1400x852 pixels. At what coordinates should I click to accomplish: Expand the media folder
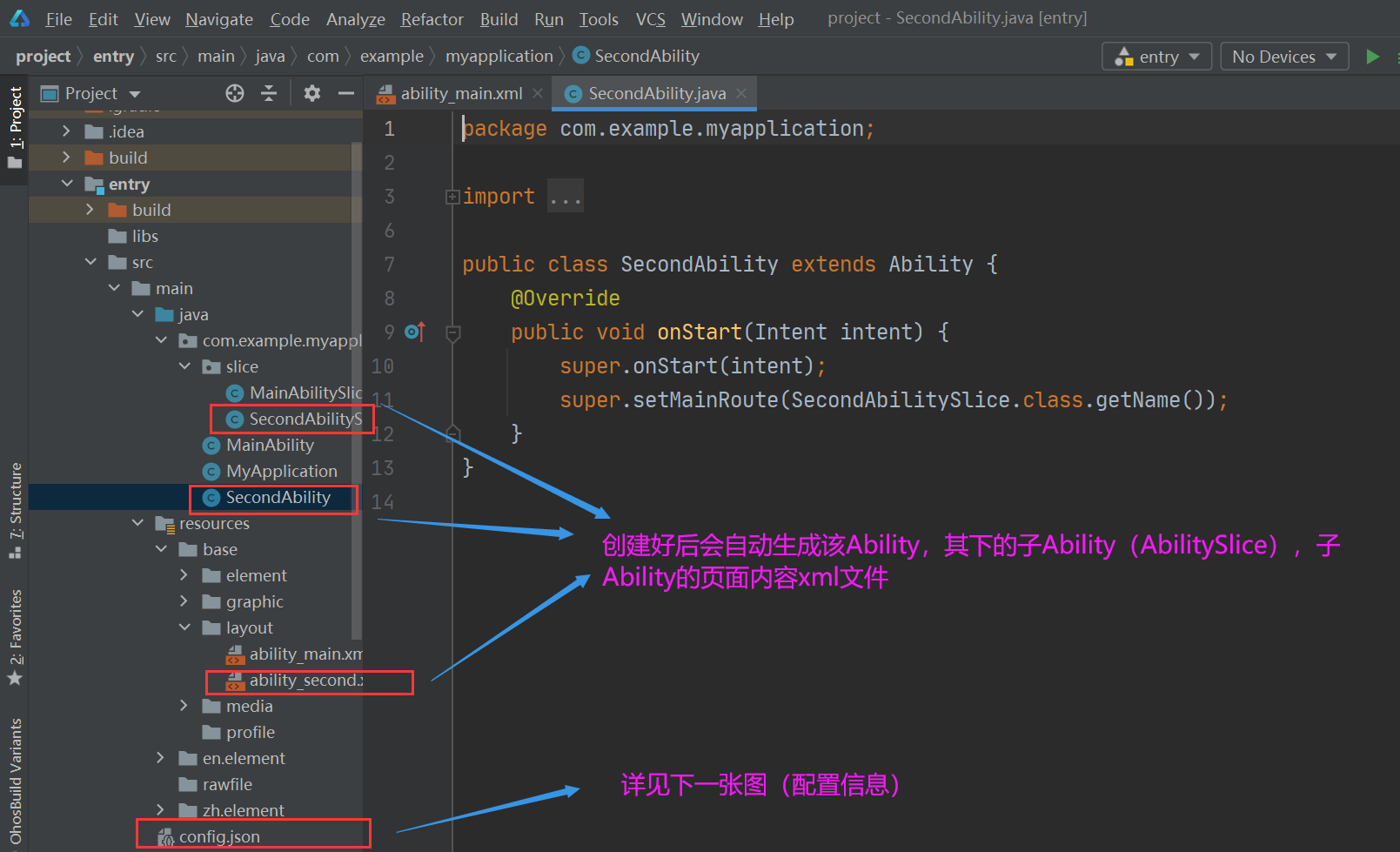pyautogui.click(x=184, y=706)
